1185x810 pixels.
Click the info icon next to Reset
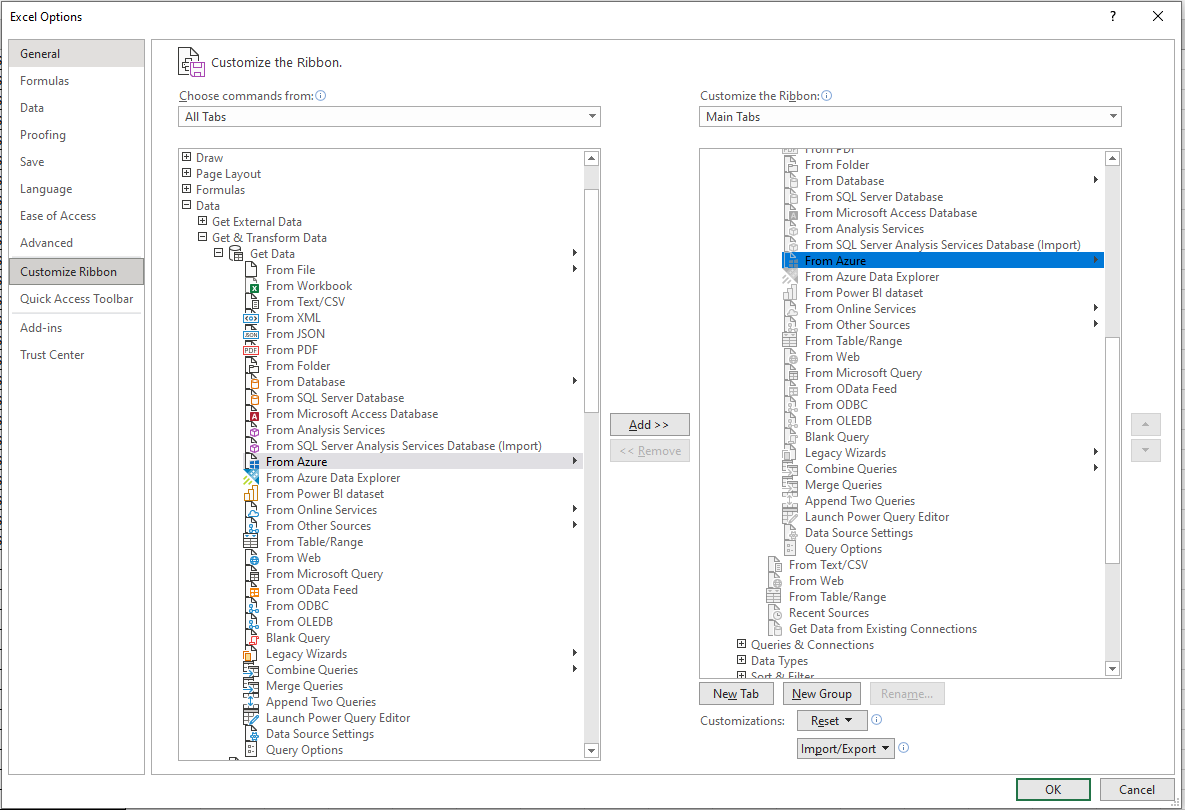pos(876,720)
